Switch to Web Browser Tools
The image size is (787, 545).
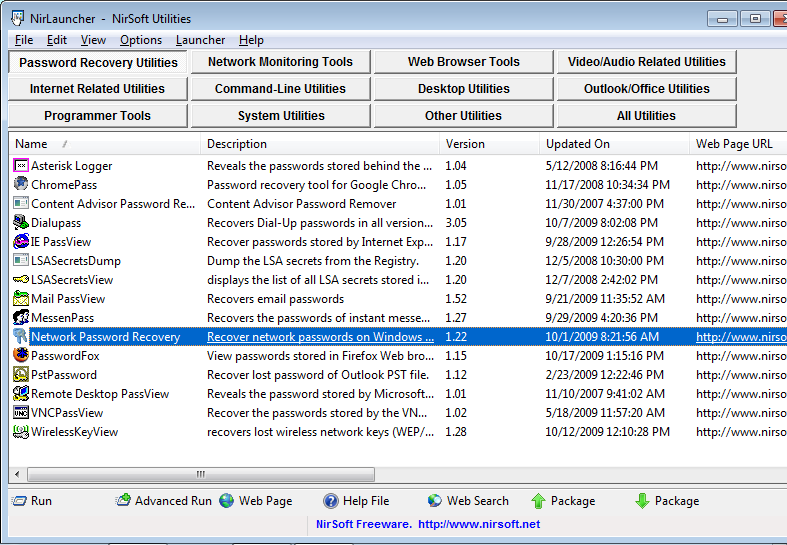464,62
